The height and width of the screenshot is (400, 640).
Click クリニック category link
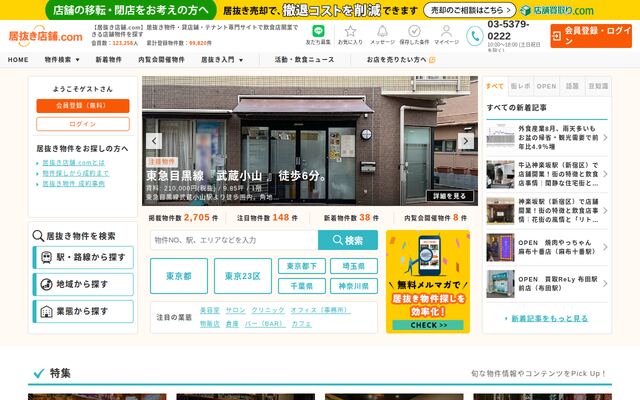tap(268, 310)
